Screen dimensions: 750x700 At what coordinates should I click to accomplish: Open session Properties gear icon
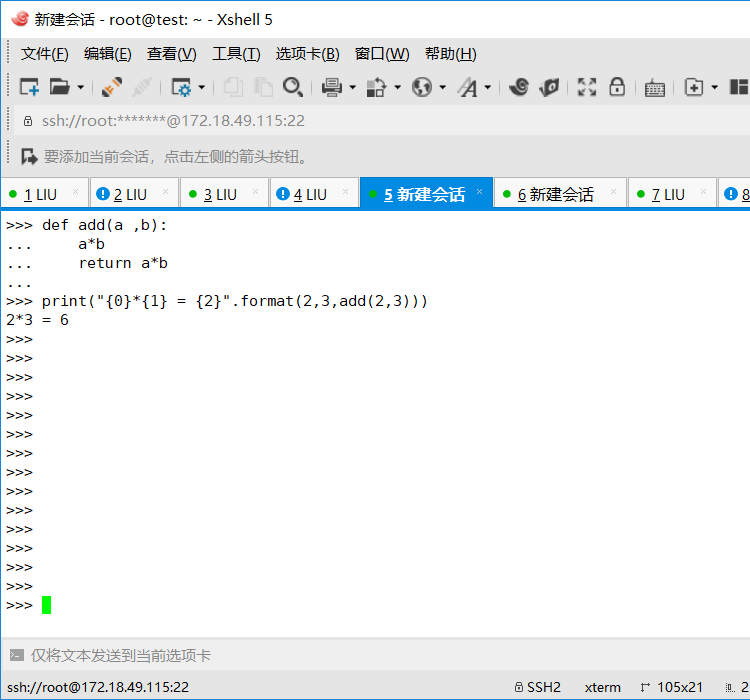tap(181, 87)
